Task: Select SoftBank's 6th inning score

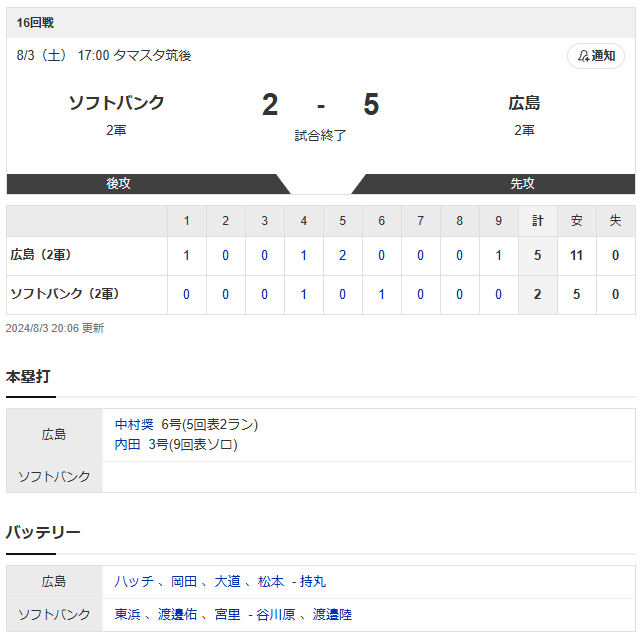Action: 381,294
